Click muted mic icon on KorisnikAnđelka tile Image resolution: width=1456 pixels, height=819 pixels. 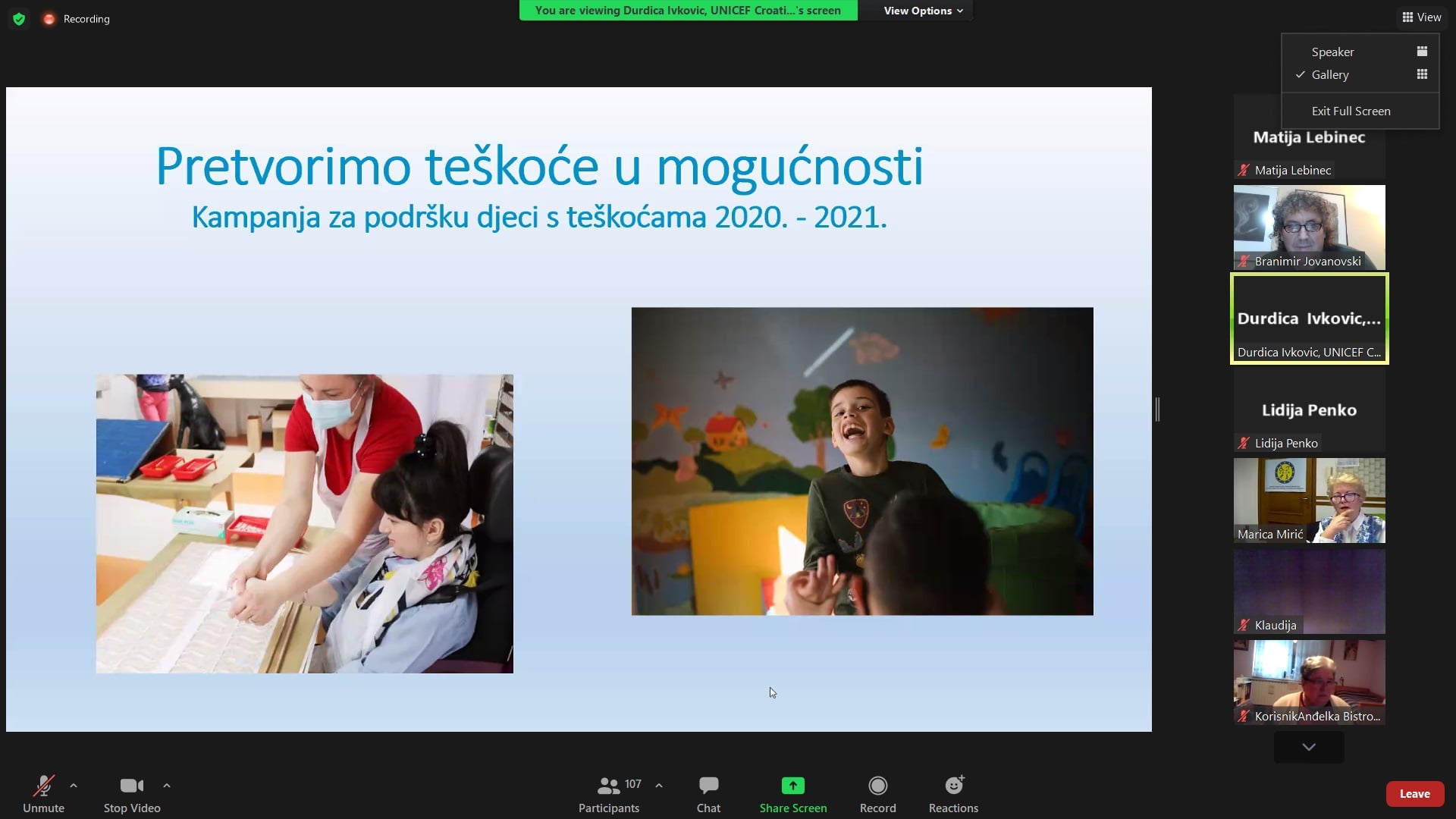(x=1244, y=717)
